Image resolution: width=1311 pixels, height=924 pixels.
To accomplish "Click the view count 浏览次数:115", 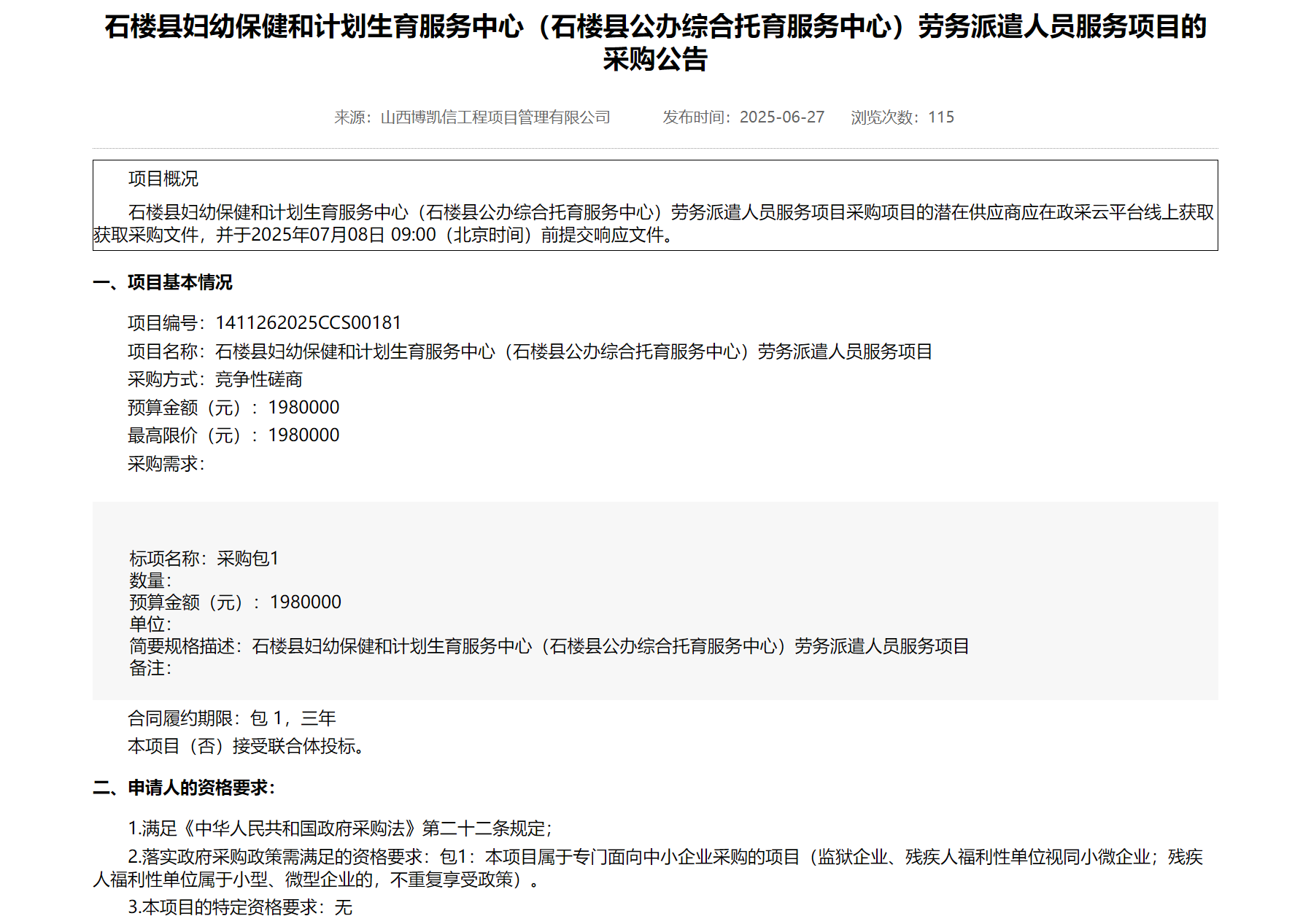I will pyautogui.click(x=902, y=117).
